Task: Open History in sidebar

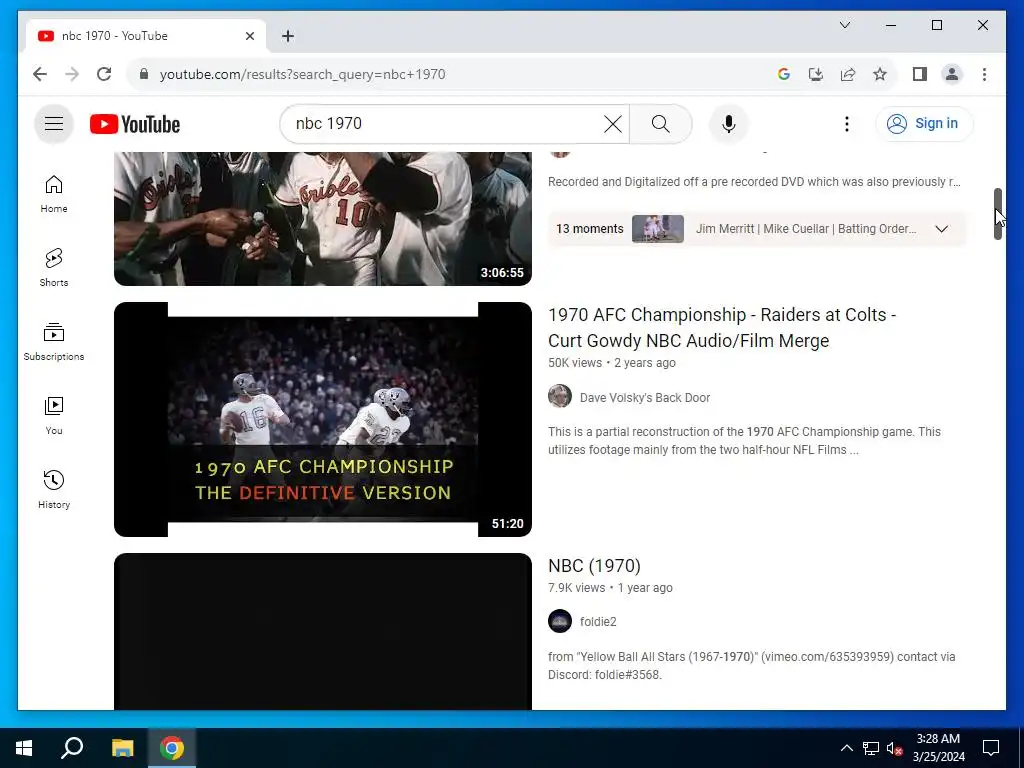Action: click(x=54, y=489)
